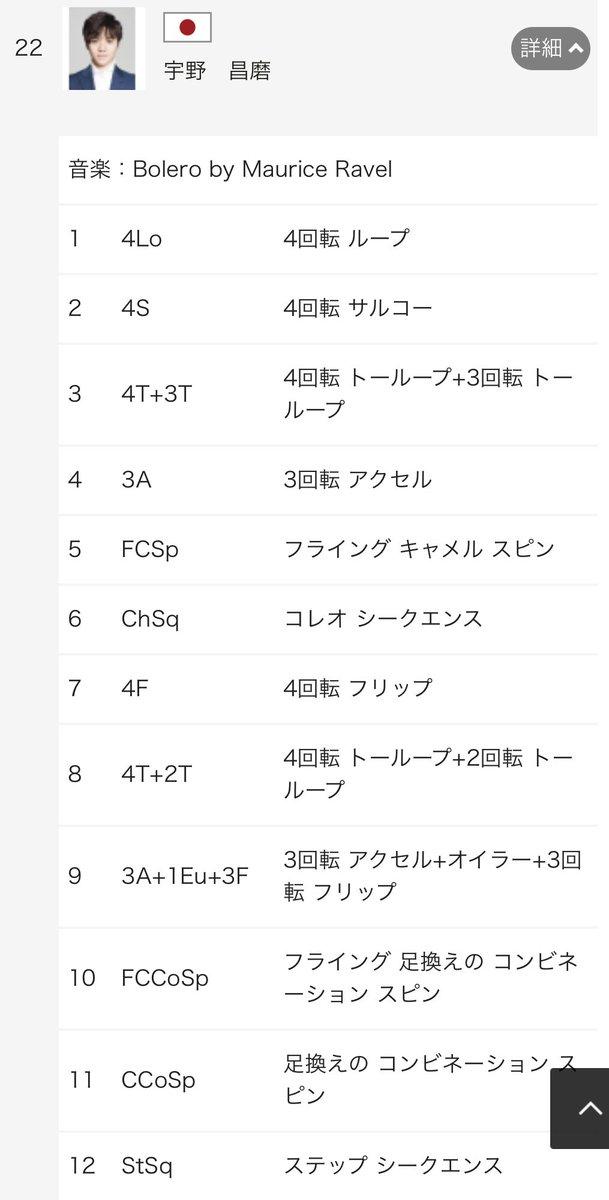The width and height of the screenshot is (609, 1200).
Task: Click the rank number 22
Action: coord(29,48)
